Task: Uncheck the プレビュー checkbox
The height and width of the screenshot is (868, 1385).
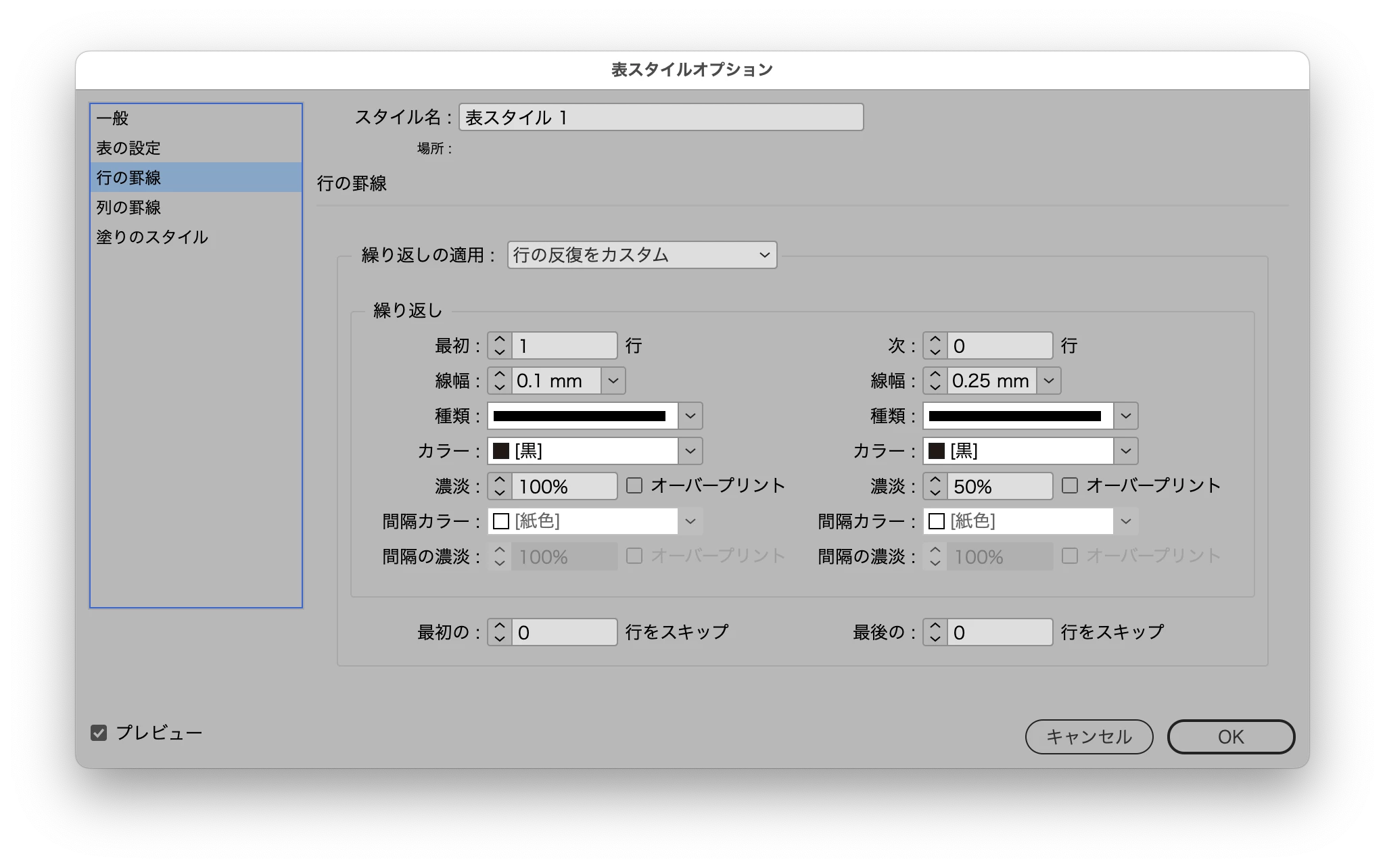Action: click(99, 733)
